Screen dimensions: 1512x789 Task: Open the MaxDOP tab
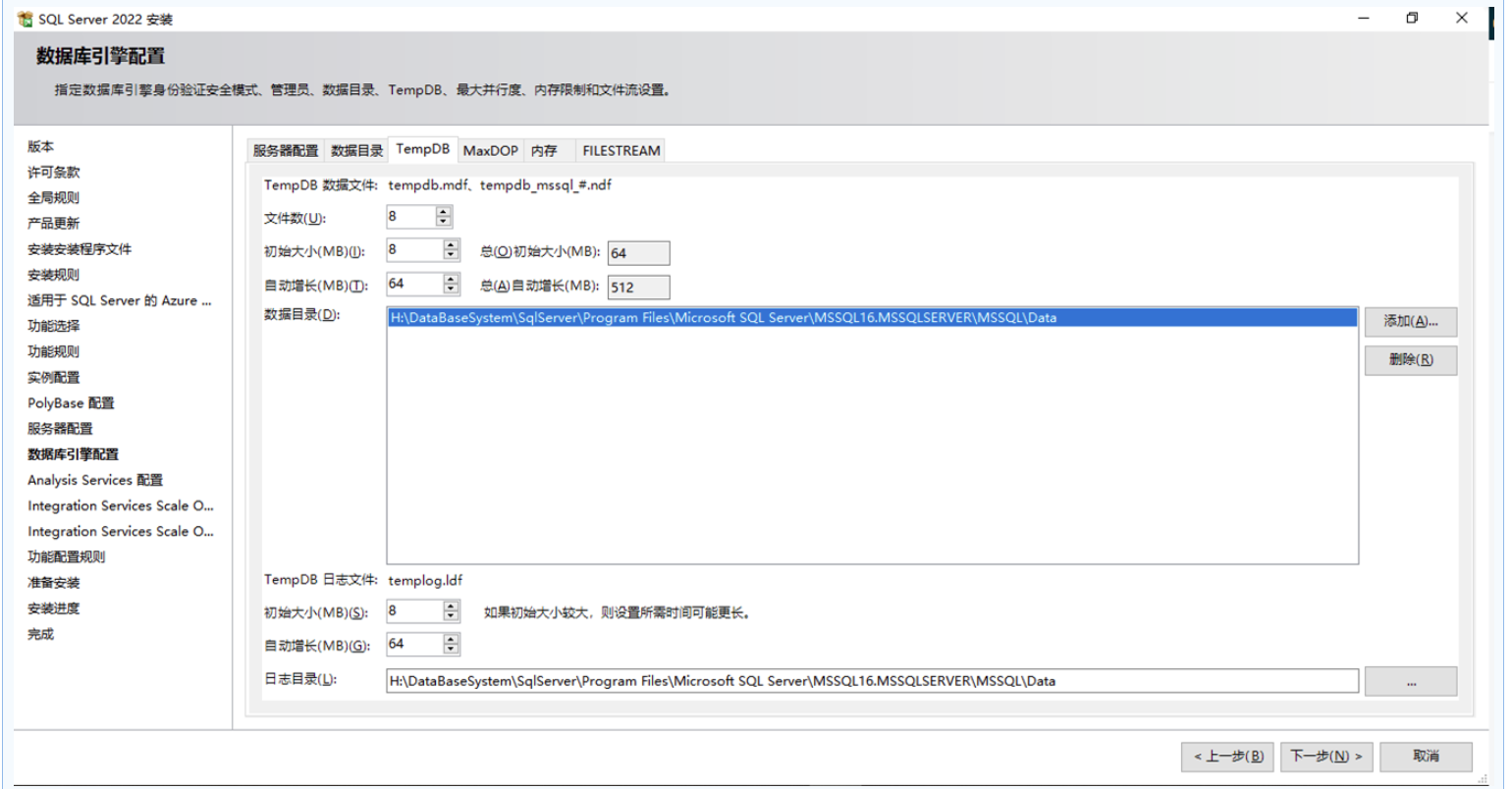click(490, 150)
